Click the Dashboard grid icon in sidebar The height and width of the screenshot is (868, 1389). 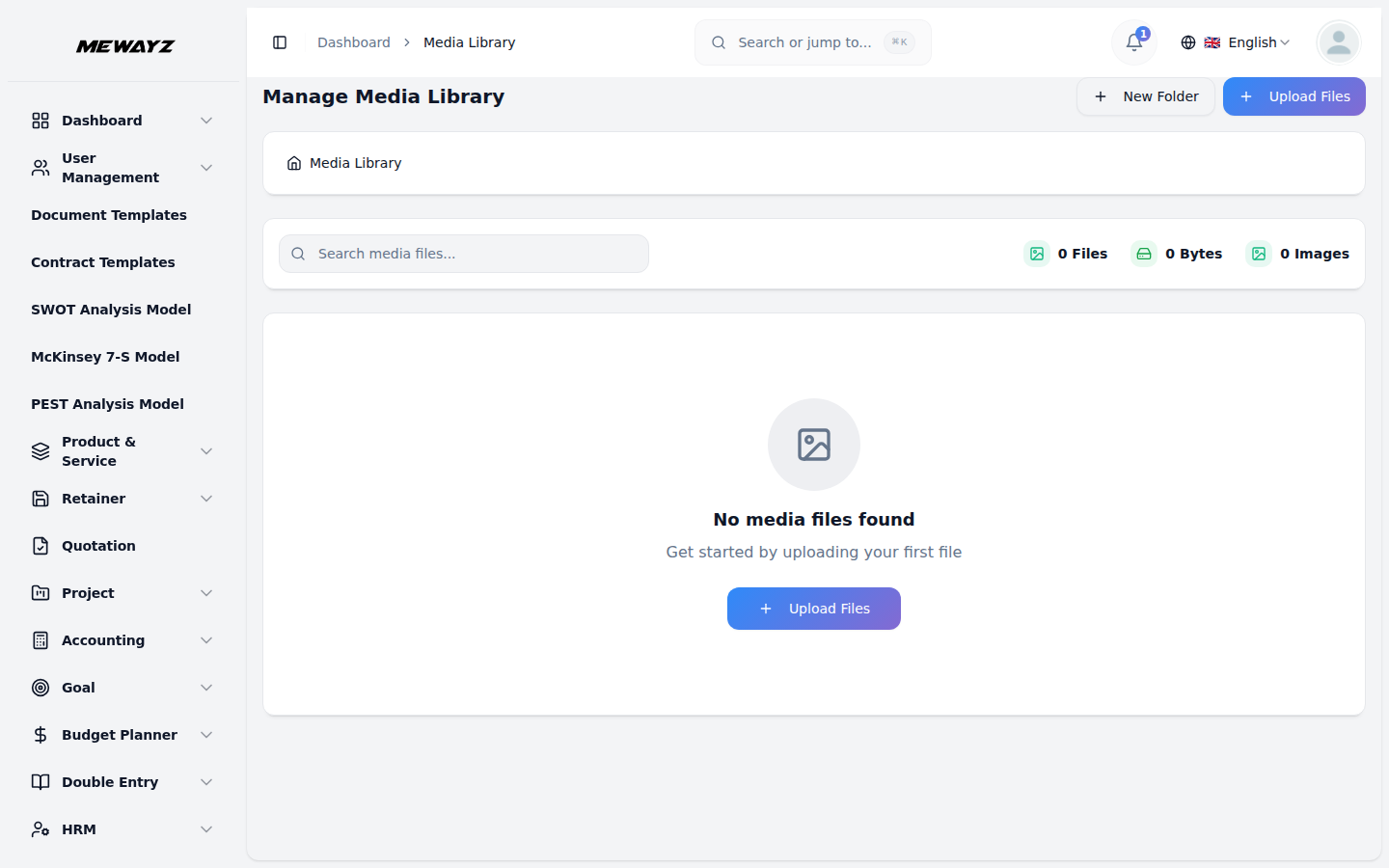tap(40, 120)
